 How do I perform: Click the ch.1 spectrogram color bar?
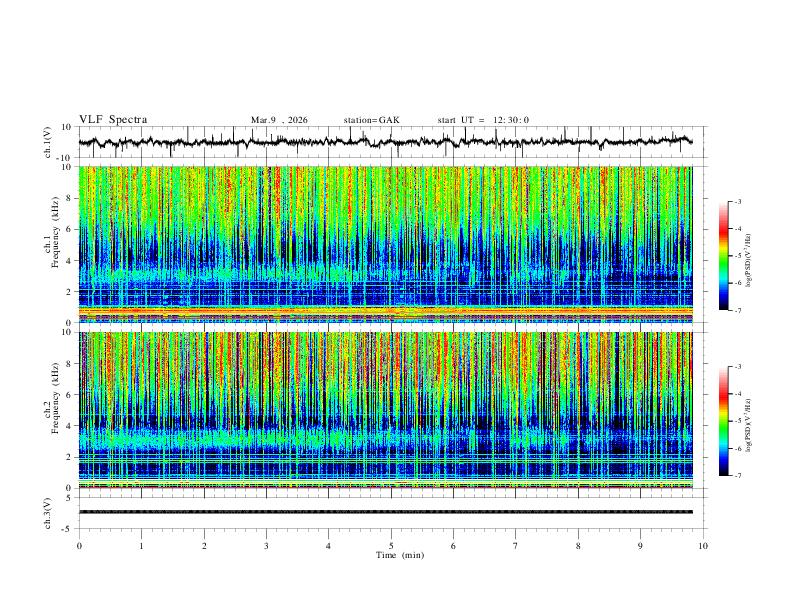724,256
